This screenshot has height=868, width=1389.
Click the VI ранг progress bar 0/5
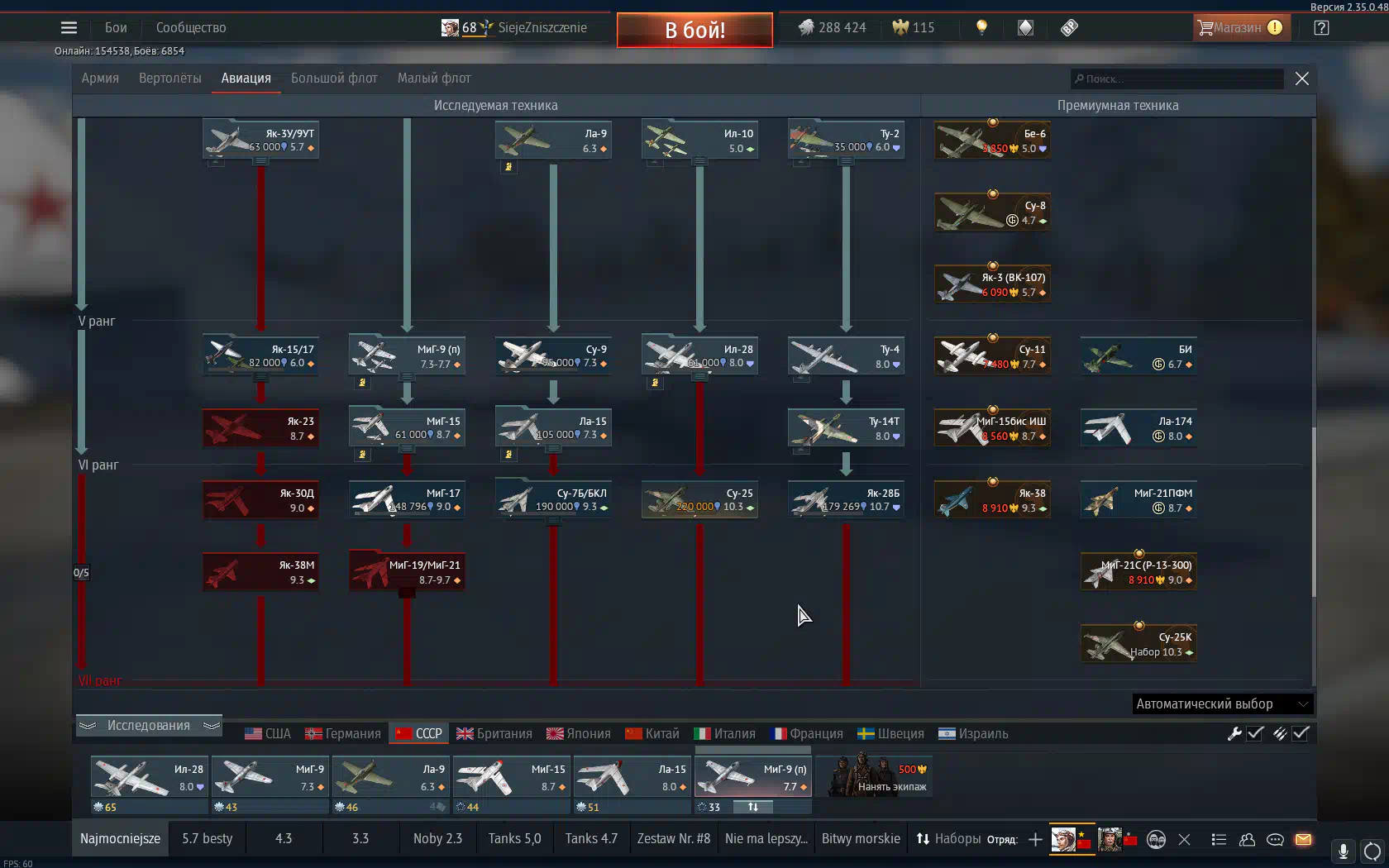pos(81,572)
